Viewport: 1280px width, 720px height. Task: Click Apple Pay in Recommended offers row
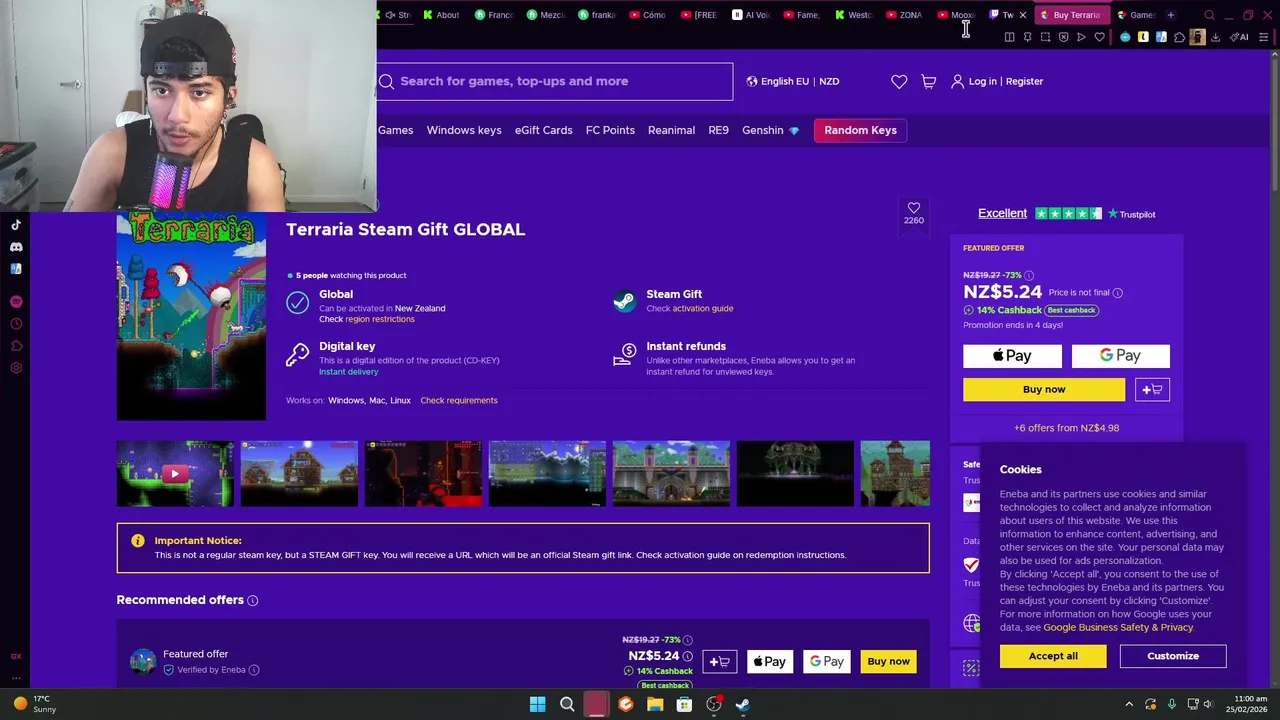tap(770, 661)
